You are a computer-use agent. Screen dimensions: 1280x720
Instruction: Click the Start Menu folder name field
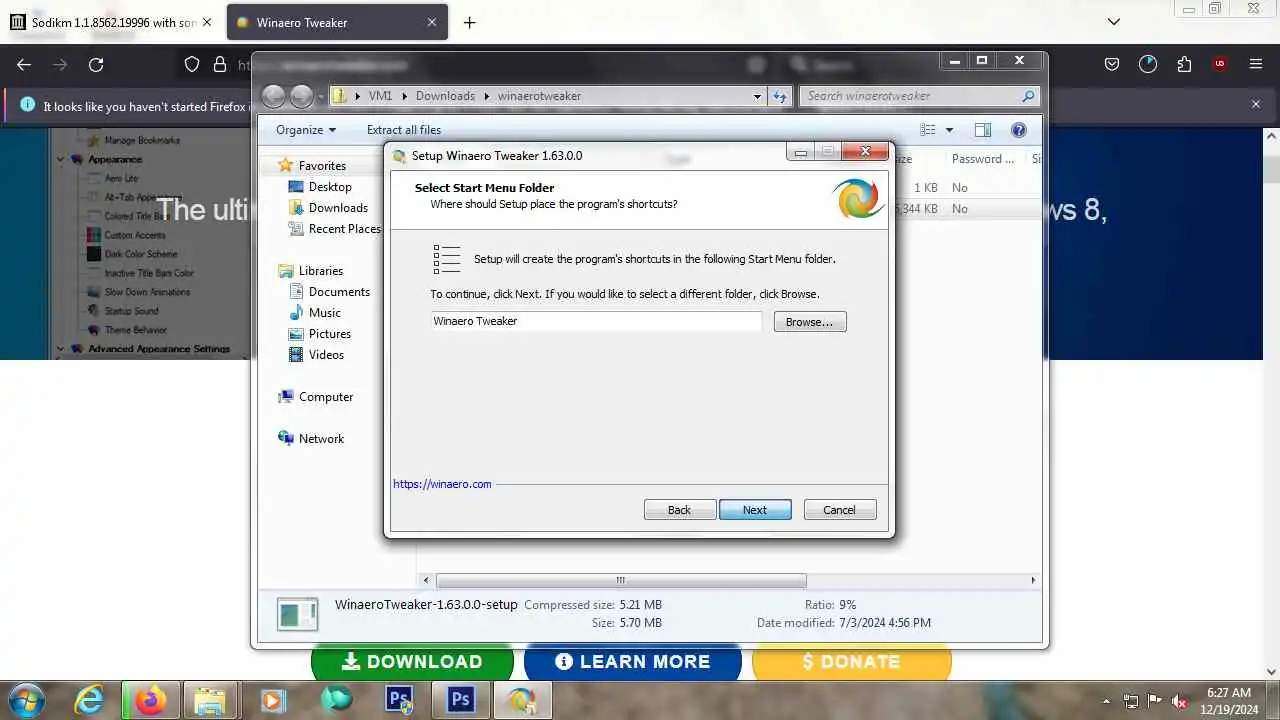click(x=596, y=321)
